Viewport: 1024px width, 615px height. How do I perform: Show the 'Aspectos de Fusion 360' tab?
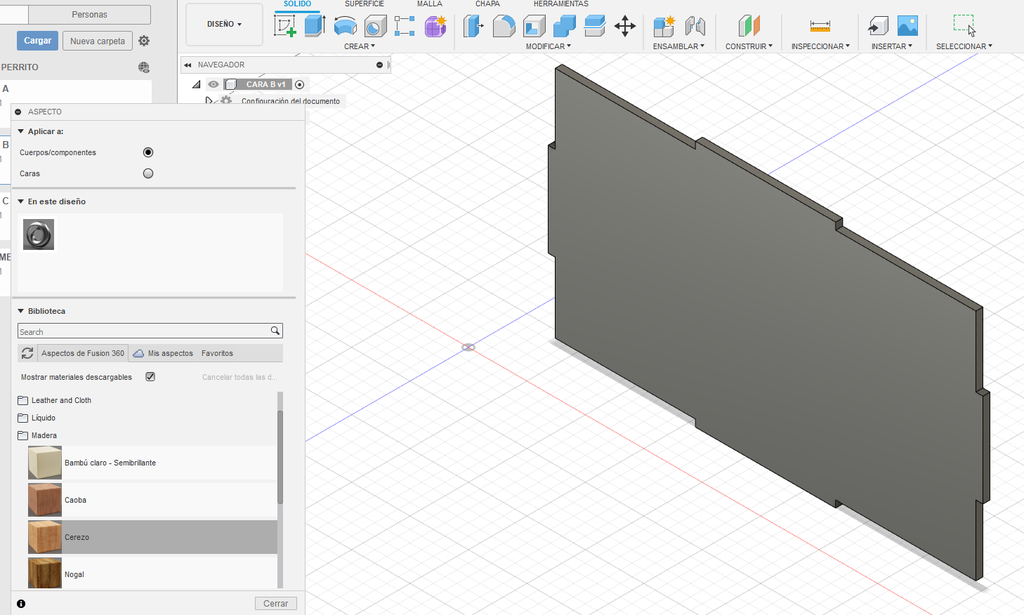[x=82, y=353]
